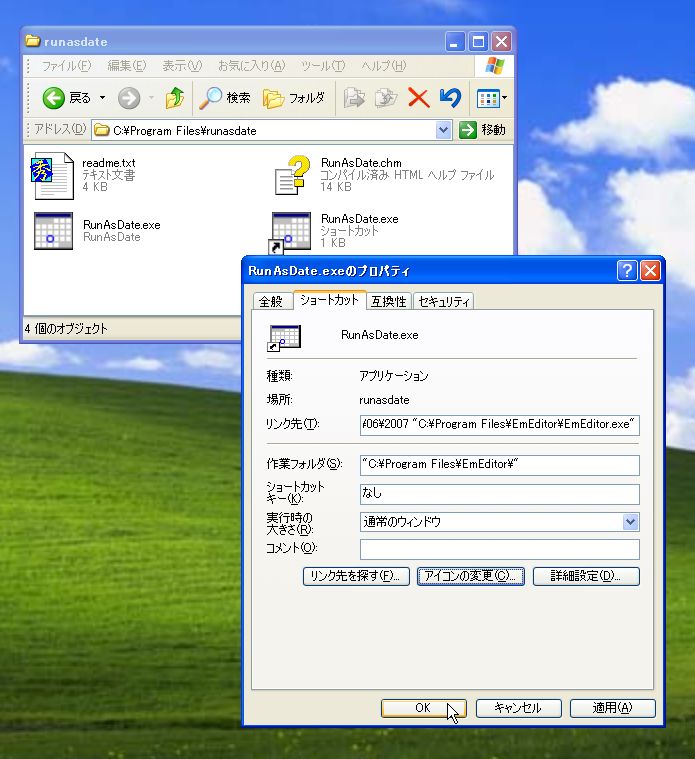This screenshot has height=759, width=695.
Task: Click the Go (移動) button beside address bar
Action: click(482, 130)
